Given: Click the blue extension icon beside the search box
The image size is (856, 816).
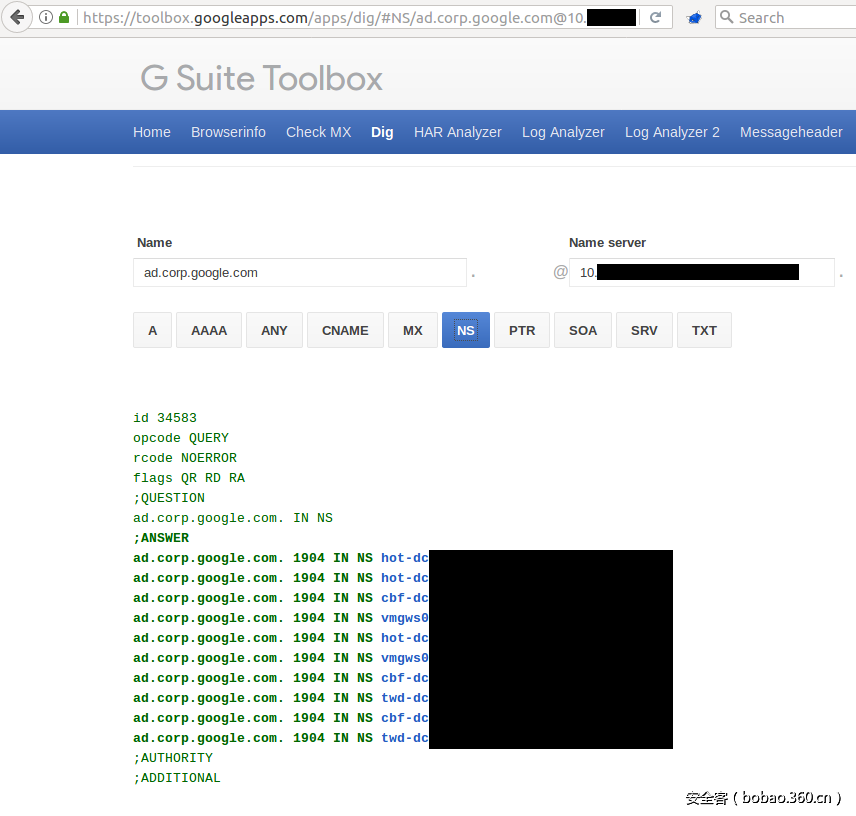Looking at the screenshot, I should pyautogui.click(x=694, y=18).
